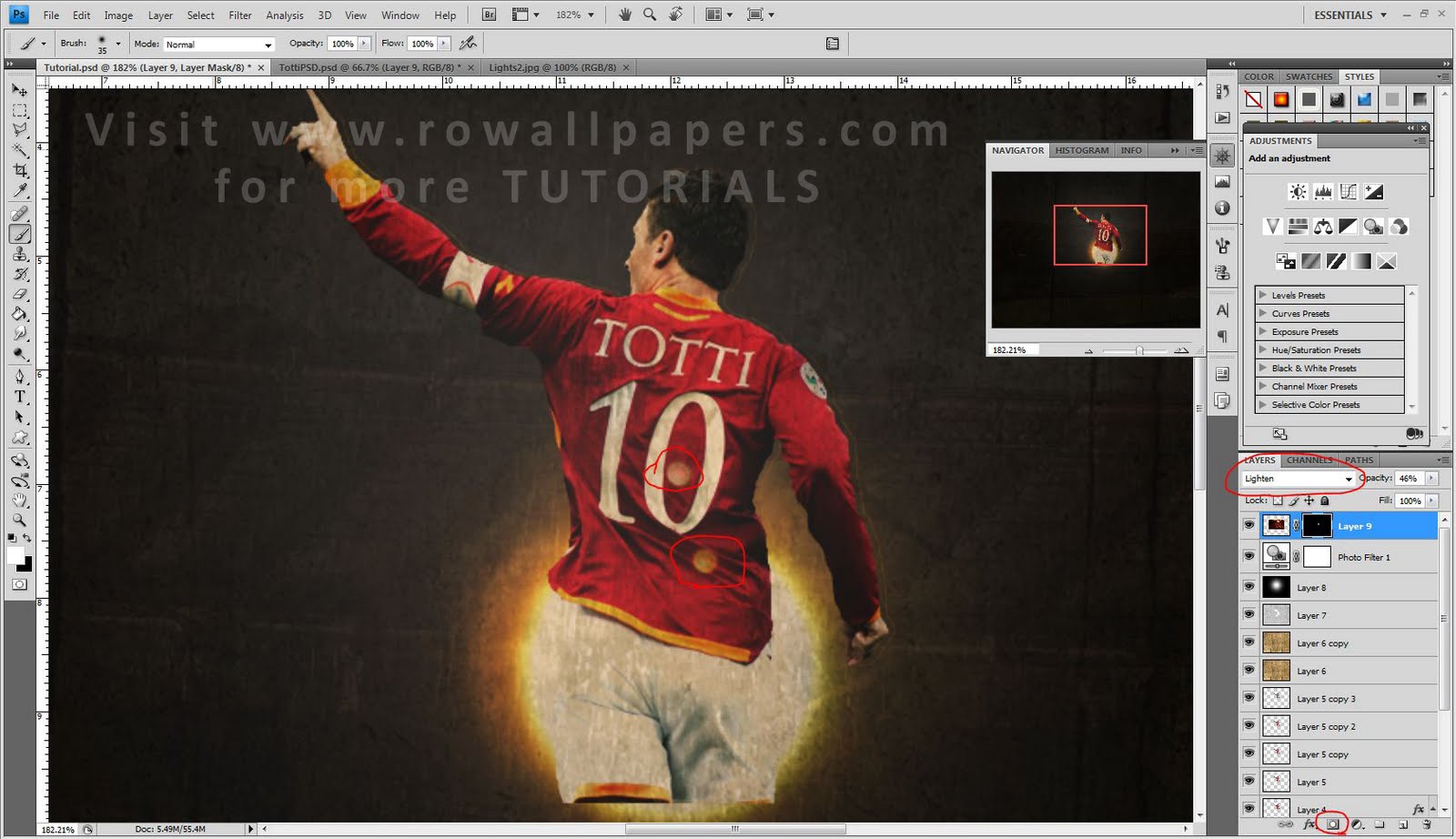This screenshot has height=839, width=1456.
Task: Open the Brush preset picker dropdown
Action: [x=118, y=44]
